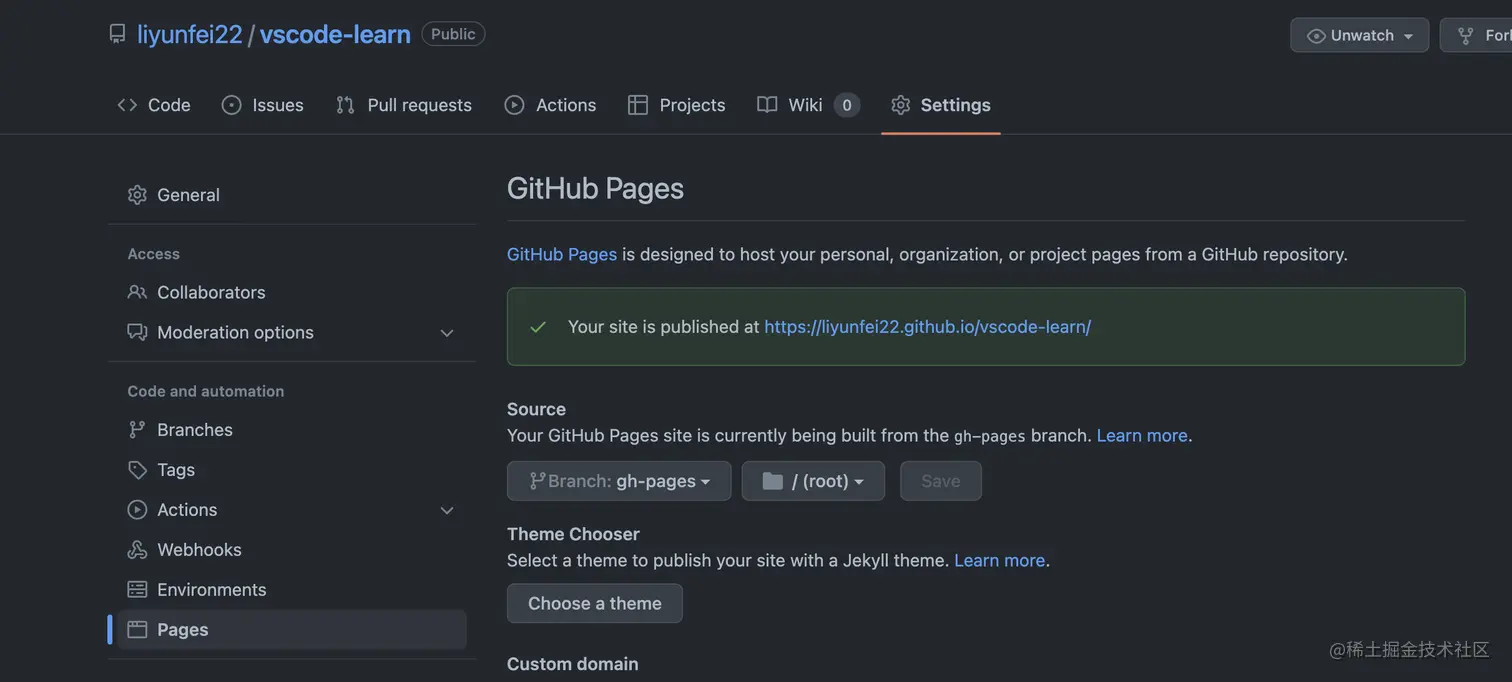Click the Branches git-branch icon in sidebar
1512x682 pixels.
(137, 429)
